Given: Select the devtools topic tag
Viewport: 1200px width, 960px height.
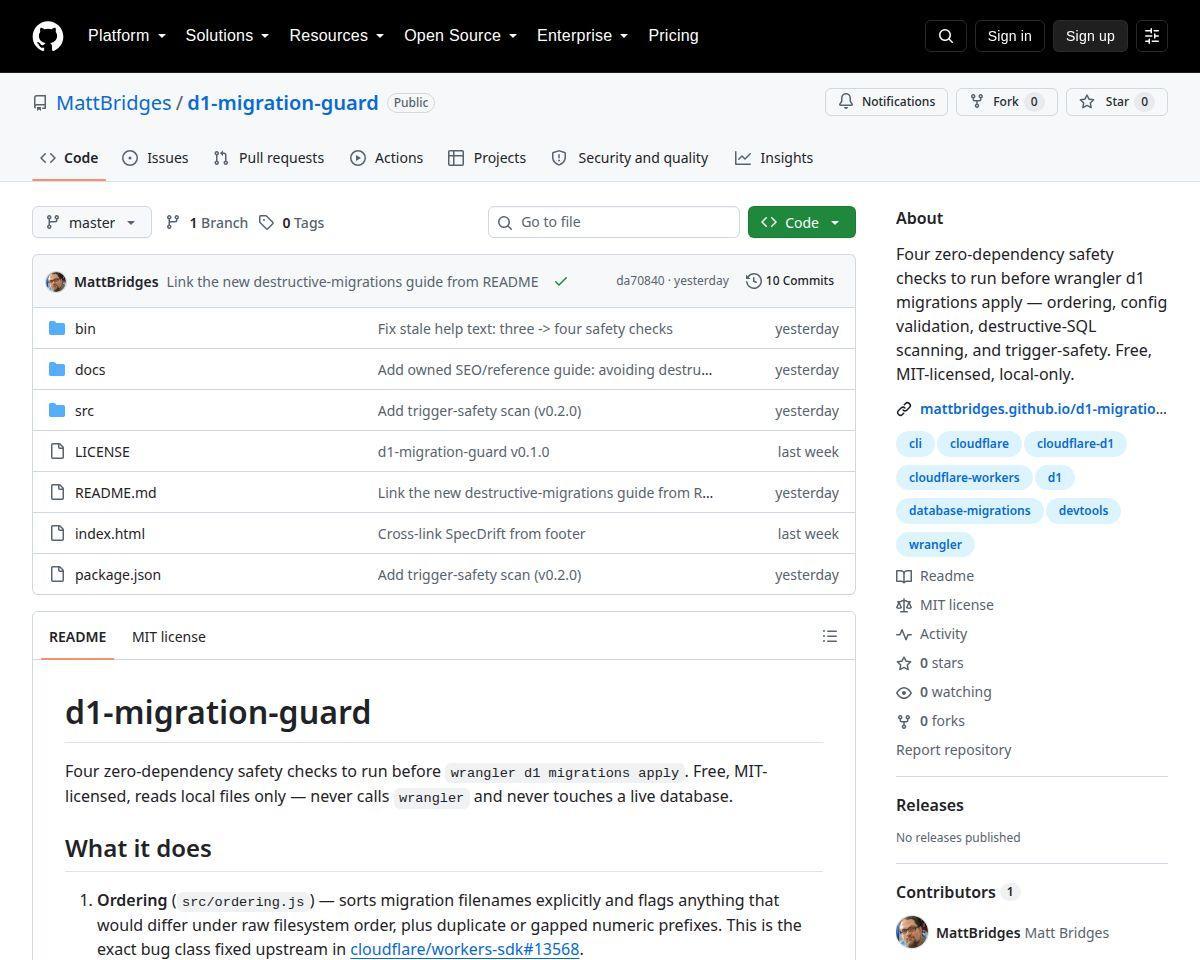Looking at the screenshot, I should click(x=1083, y=511).
